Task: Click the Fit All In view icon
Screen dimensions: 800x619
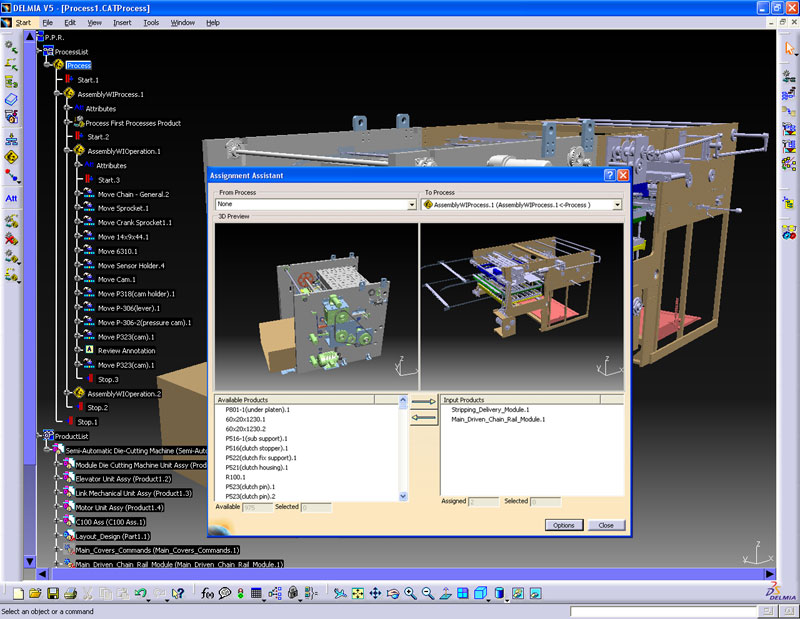Action: [358, 593]
